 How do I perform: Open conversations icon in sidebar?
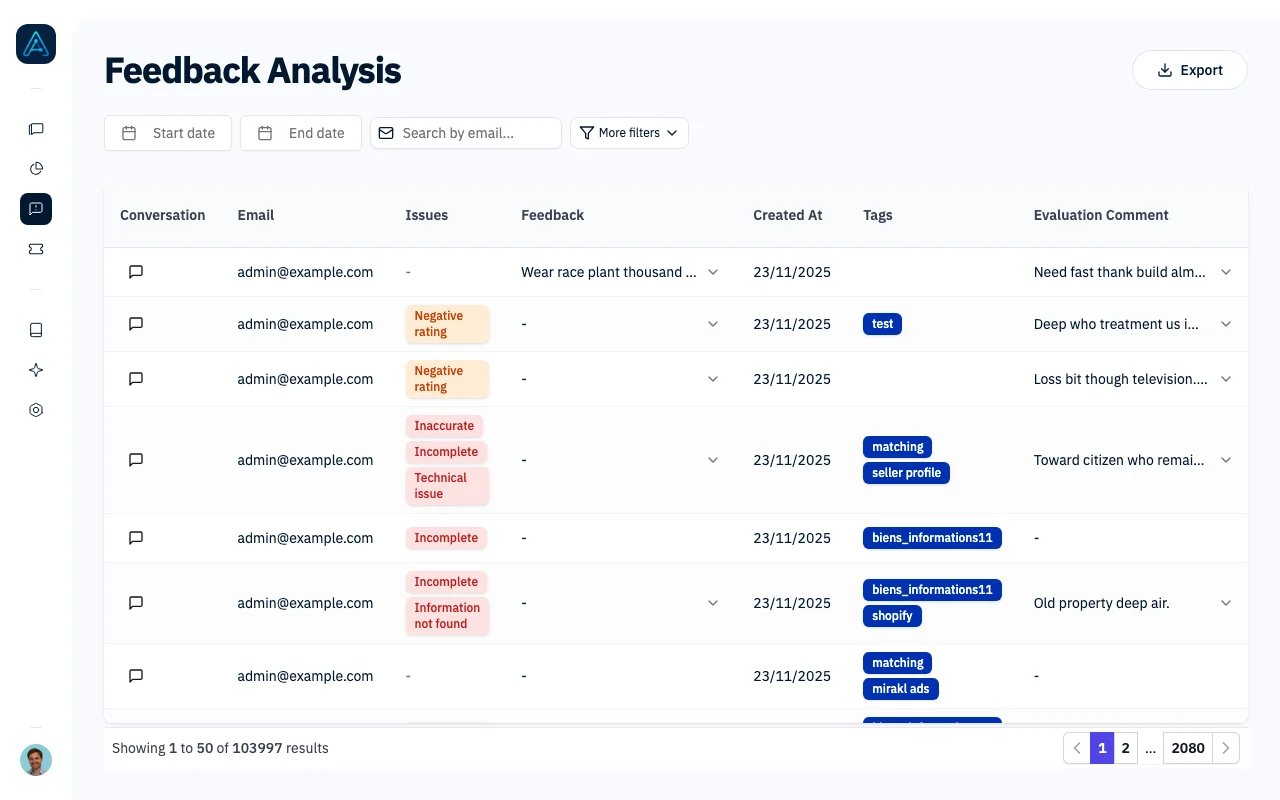point(36,129)
